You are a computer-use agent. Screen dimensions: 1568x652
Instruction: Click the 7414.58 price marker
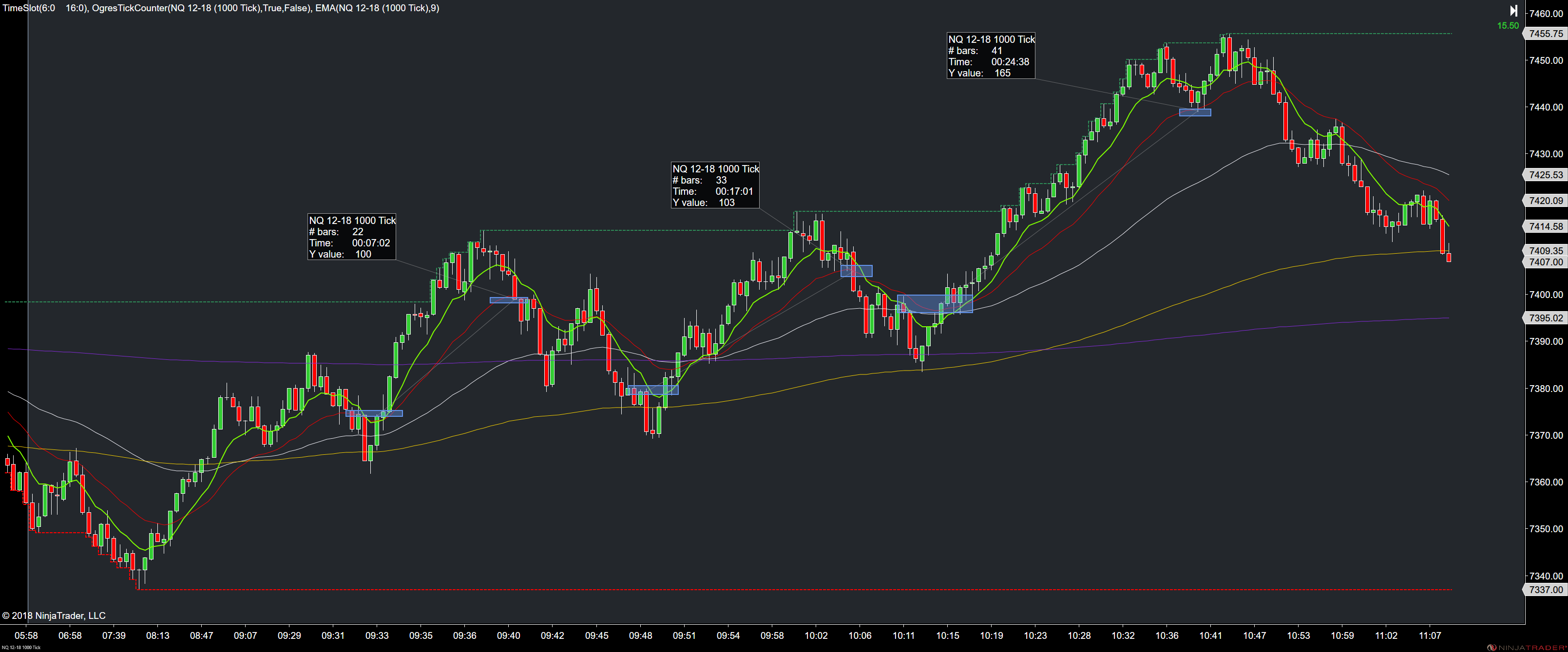point(1546,227)
